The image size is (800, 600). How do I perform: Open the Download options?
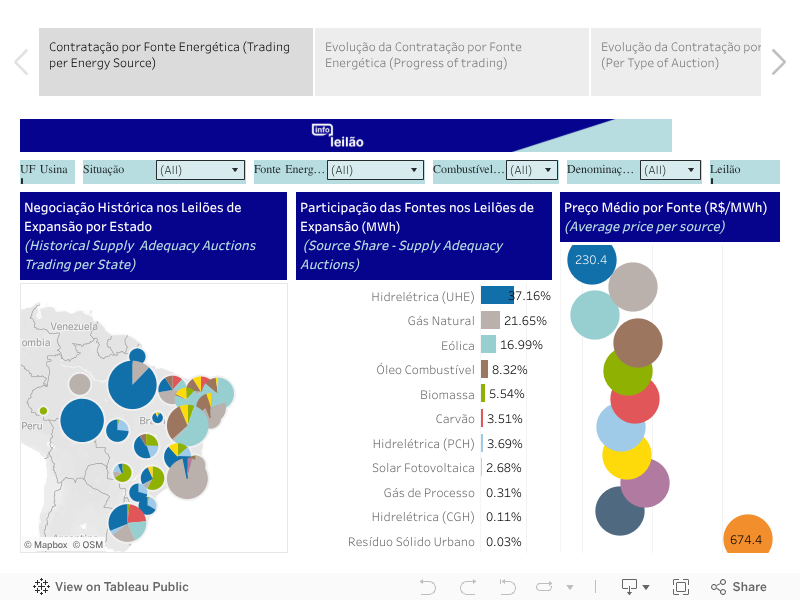coord(634,587)
